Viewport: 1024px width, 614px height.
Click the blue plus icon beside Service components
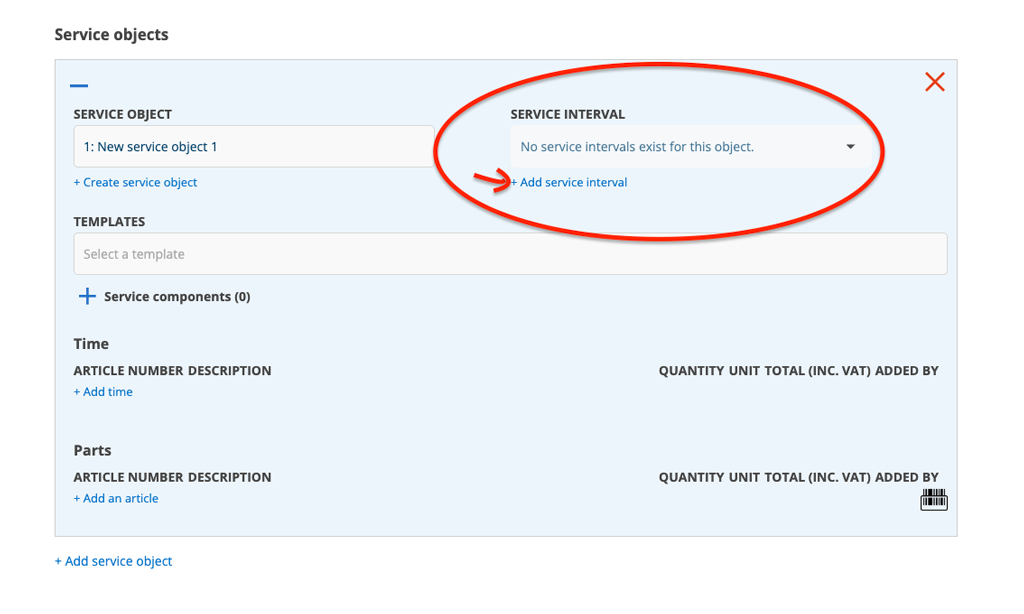coord(87,297)
